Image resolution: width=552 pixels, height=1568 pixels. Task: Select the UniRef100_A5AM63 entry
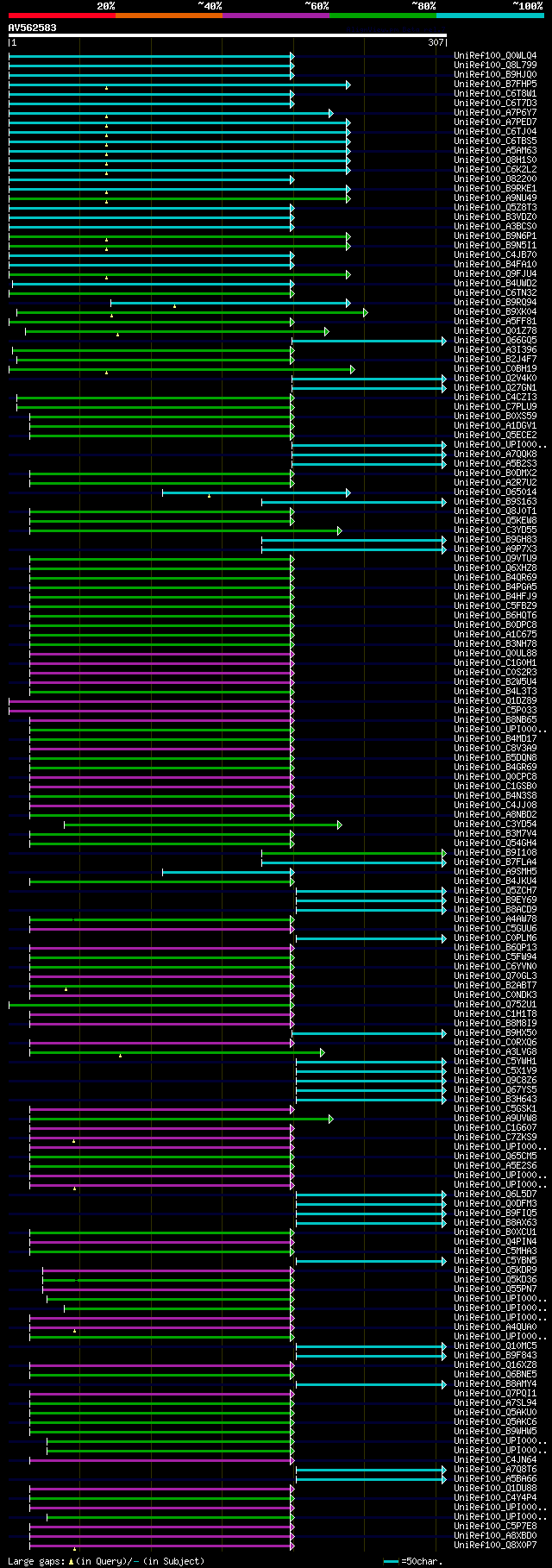pos(495,151)
